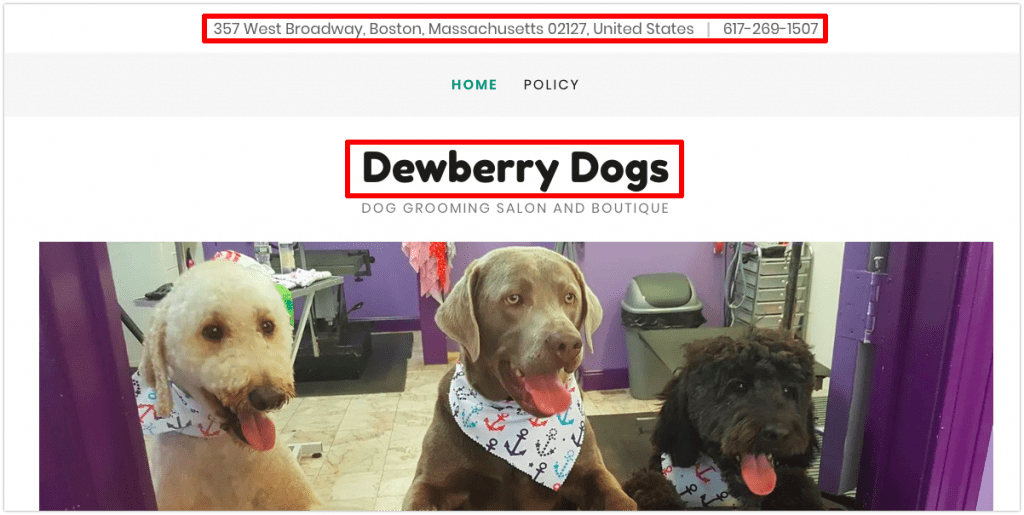Select the Dog Grooming Salon and Boutique tagline

pos(515,208)
